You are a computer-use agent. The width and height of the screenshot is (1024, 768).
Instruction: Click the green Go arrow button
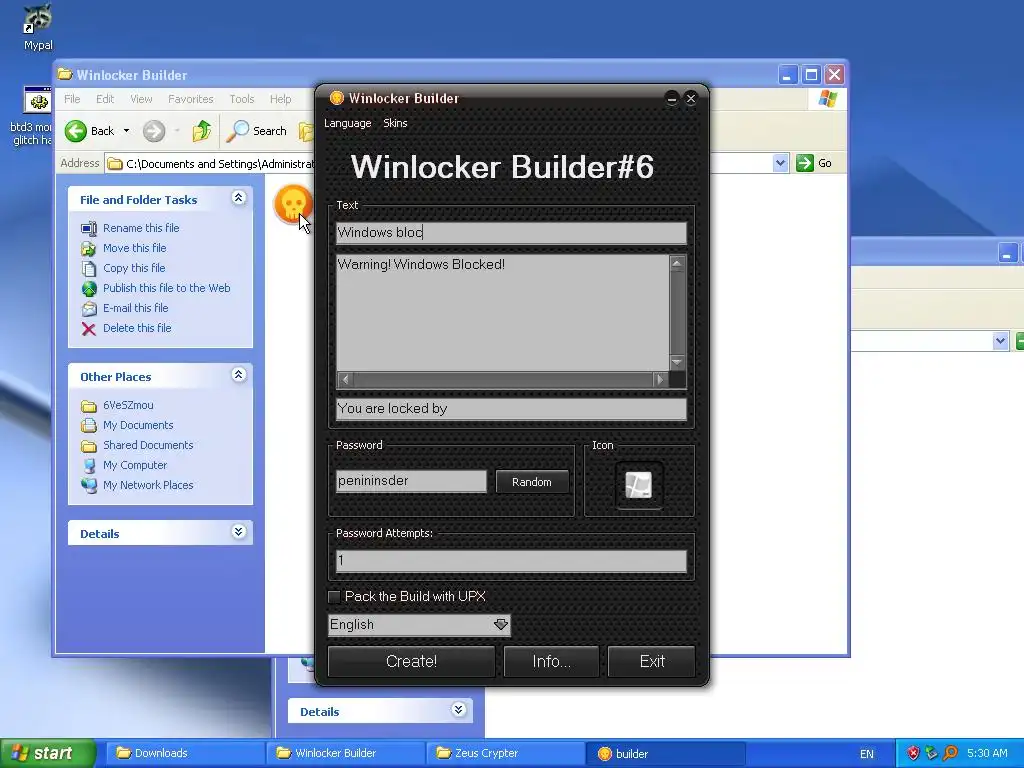point(805,163)
